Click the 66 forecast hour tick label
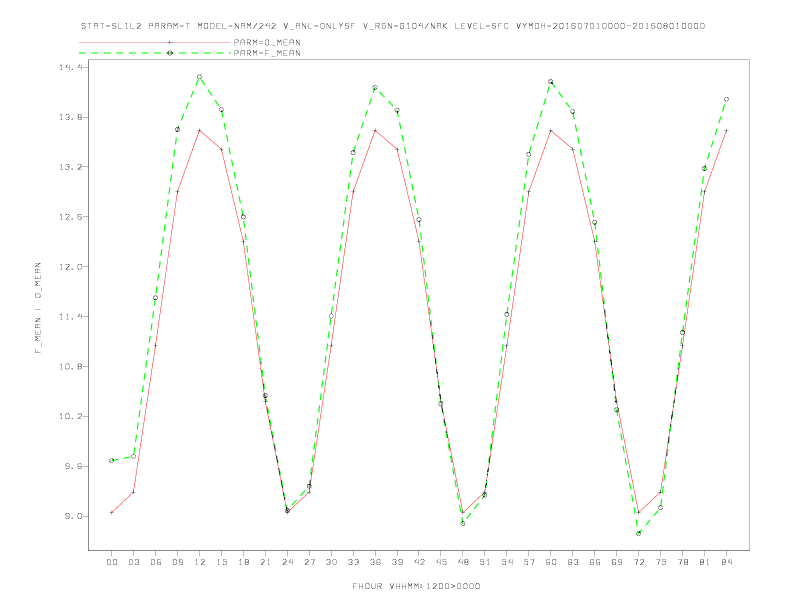Viewport: 792px width, 612px height. [595, 562]
